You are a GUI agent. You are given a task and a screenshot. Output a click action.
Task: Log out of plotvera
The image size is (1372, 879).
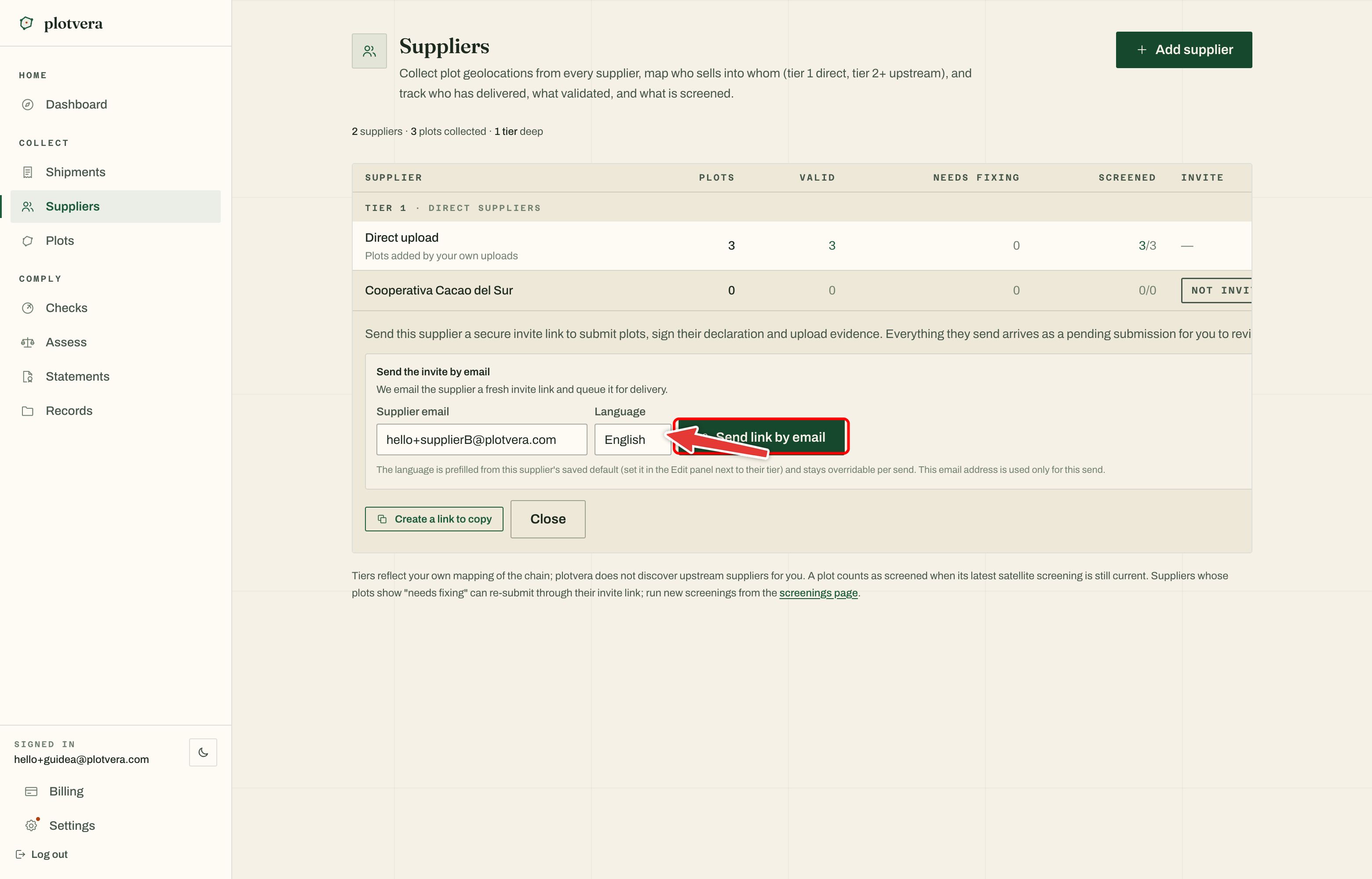click(x=42, y=854)
